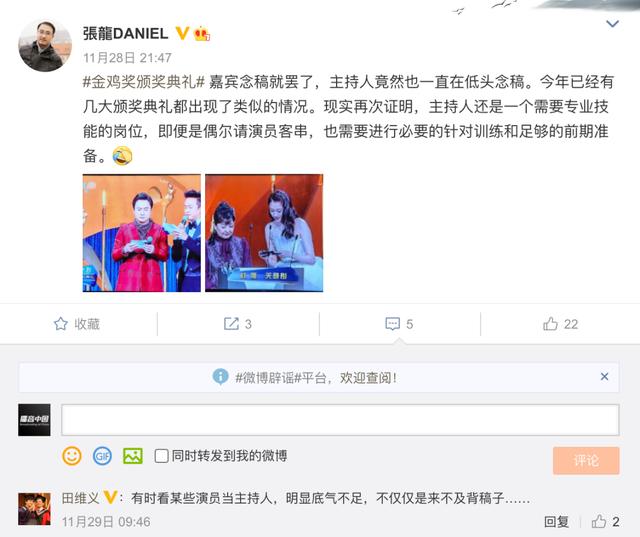The width and height of the screenshot is (640, 537).
Task: Click 張龍DANIEL's profile avatar
Action: click(45, 45)
